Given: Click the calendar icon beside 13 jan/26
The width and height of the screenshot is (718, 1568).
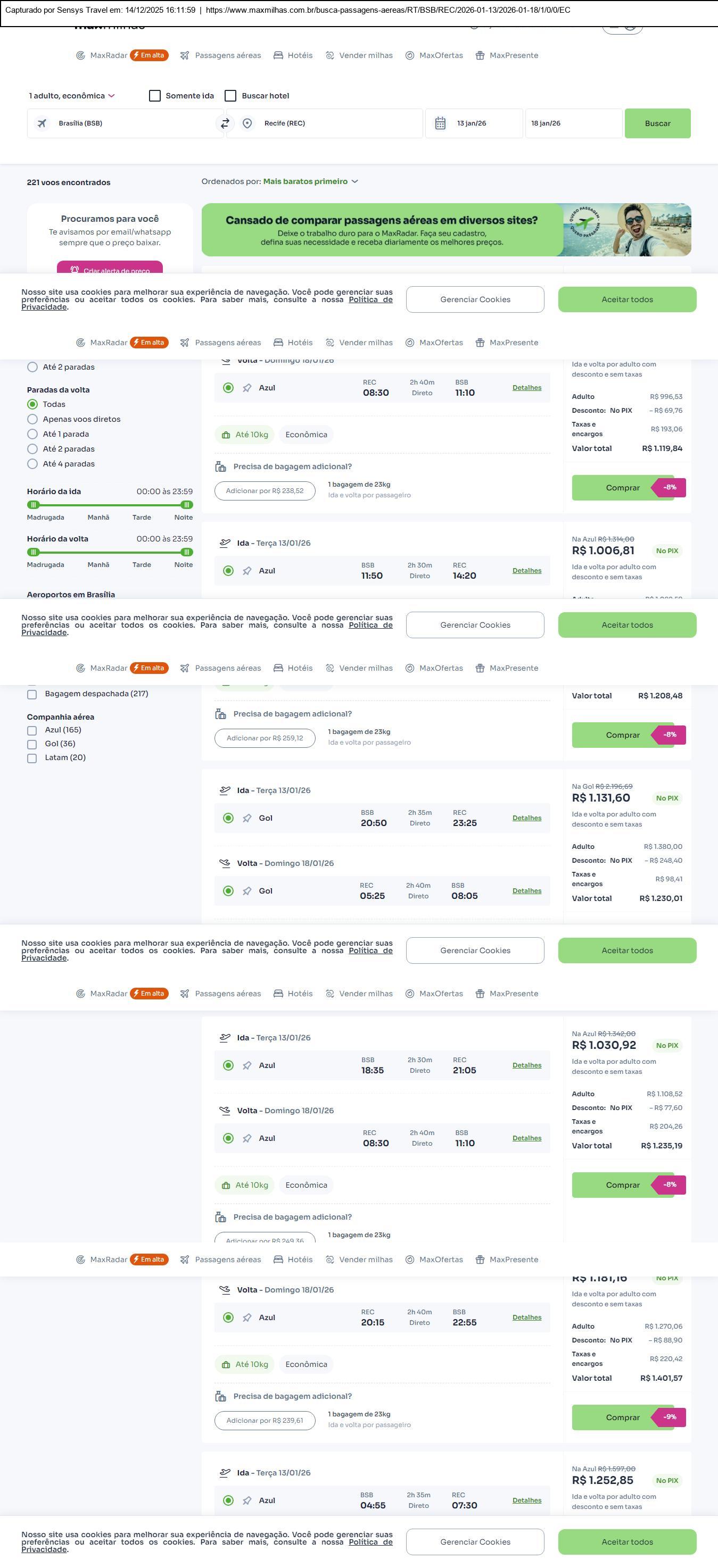Looking at the screenshot, I should tap(440, 123).
